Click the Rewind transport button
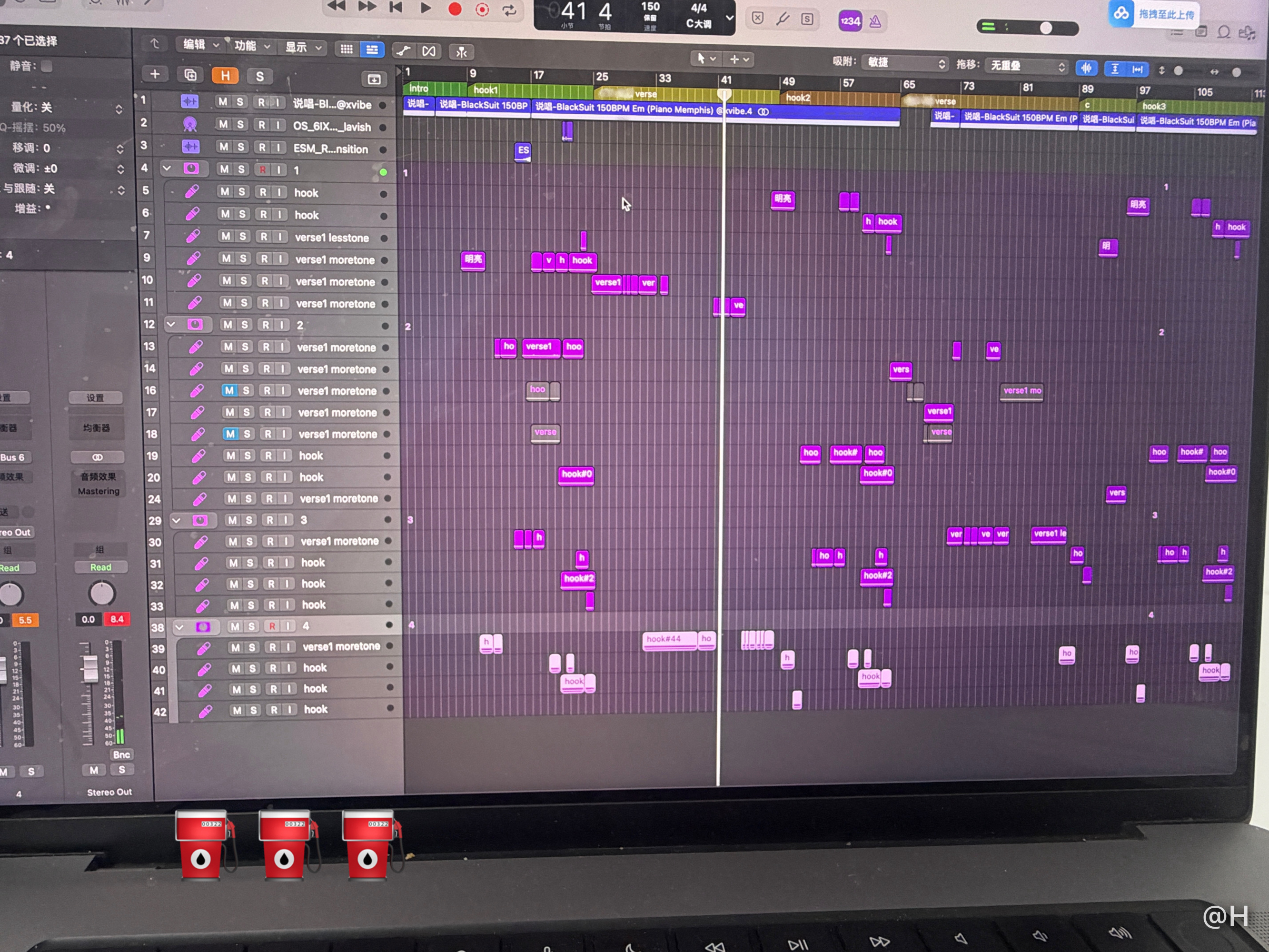This screenshot has height=952, width=1269. (x=337, y=6)
